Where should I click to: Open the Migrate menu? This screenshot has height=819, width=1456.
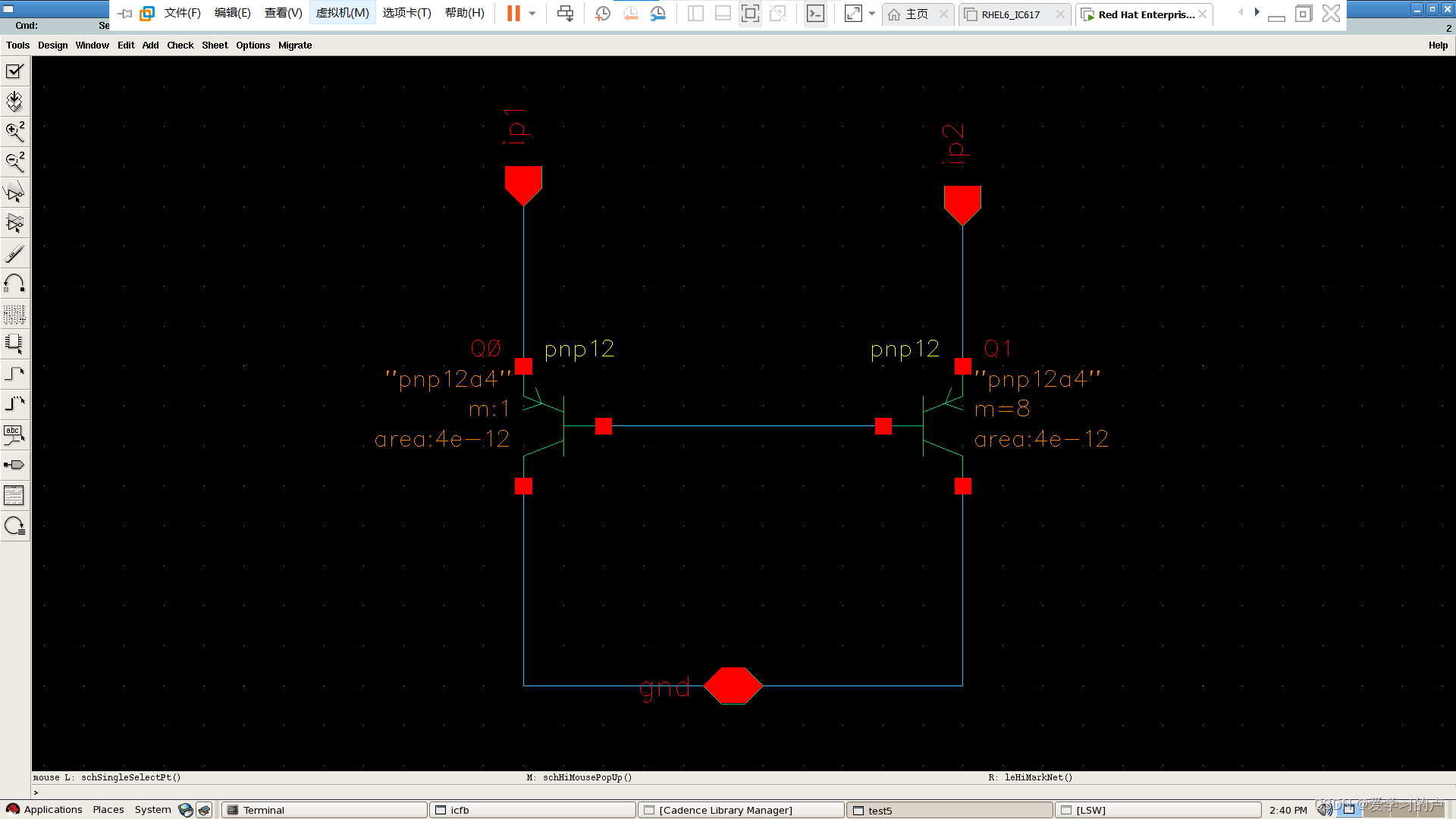[295, 45]
